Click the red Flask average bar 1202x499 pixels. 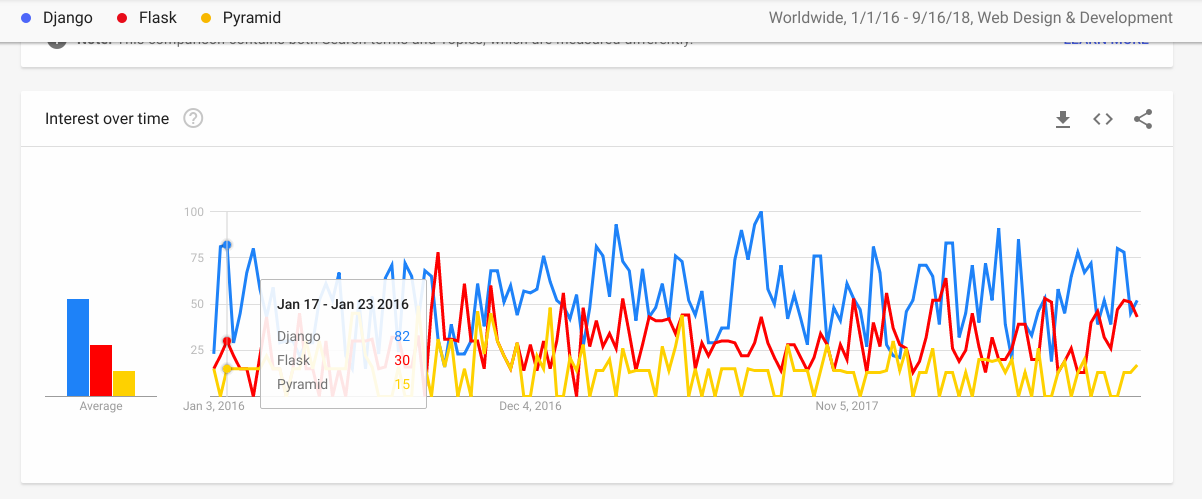[101, 370]
